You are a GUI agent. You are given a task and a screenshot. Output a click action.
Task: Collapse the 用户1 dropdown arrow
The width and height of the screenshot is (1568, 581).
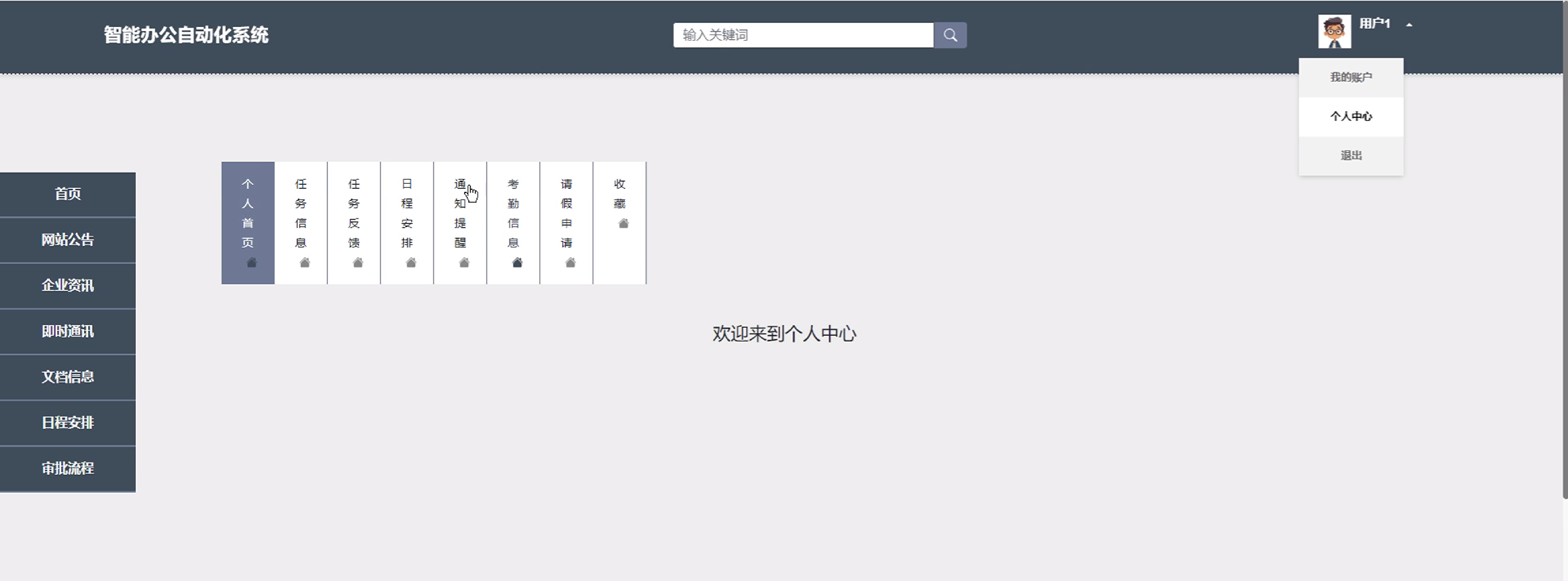click(x=1409, y=25)
